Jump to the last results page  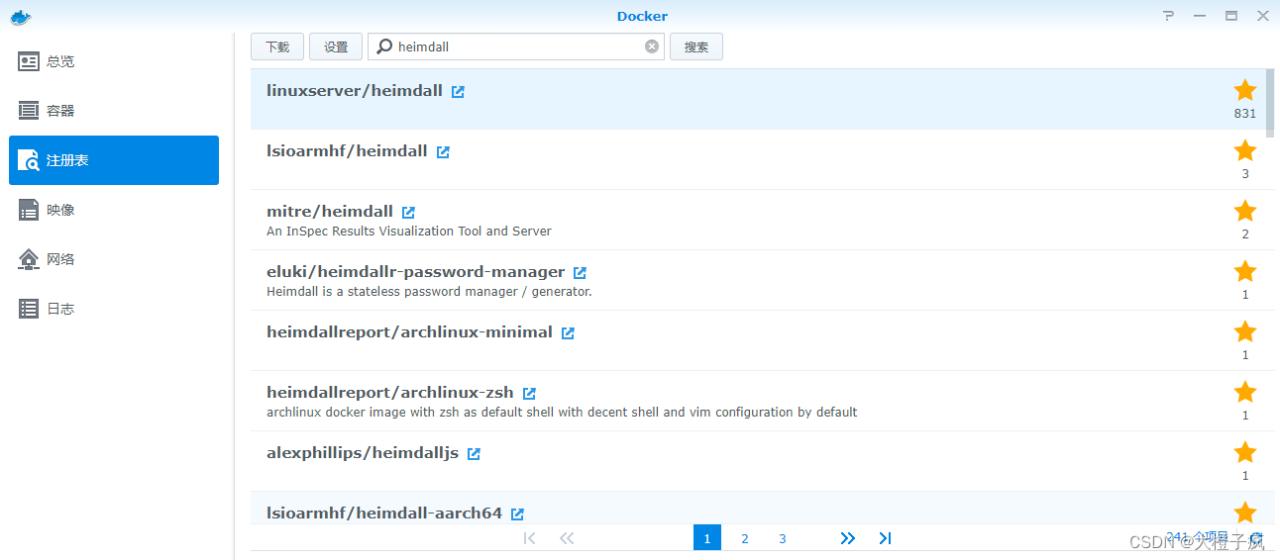tap(885, 538)
